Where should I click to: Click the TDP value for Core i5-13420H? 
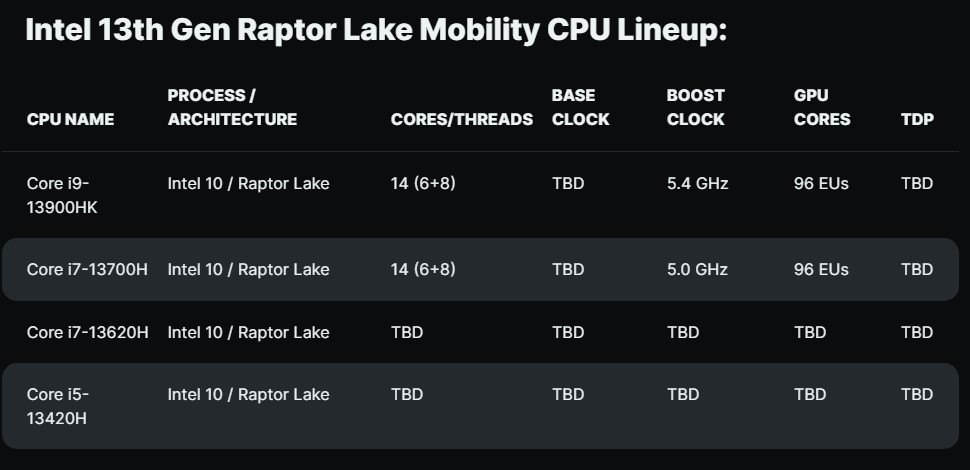917,394
